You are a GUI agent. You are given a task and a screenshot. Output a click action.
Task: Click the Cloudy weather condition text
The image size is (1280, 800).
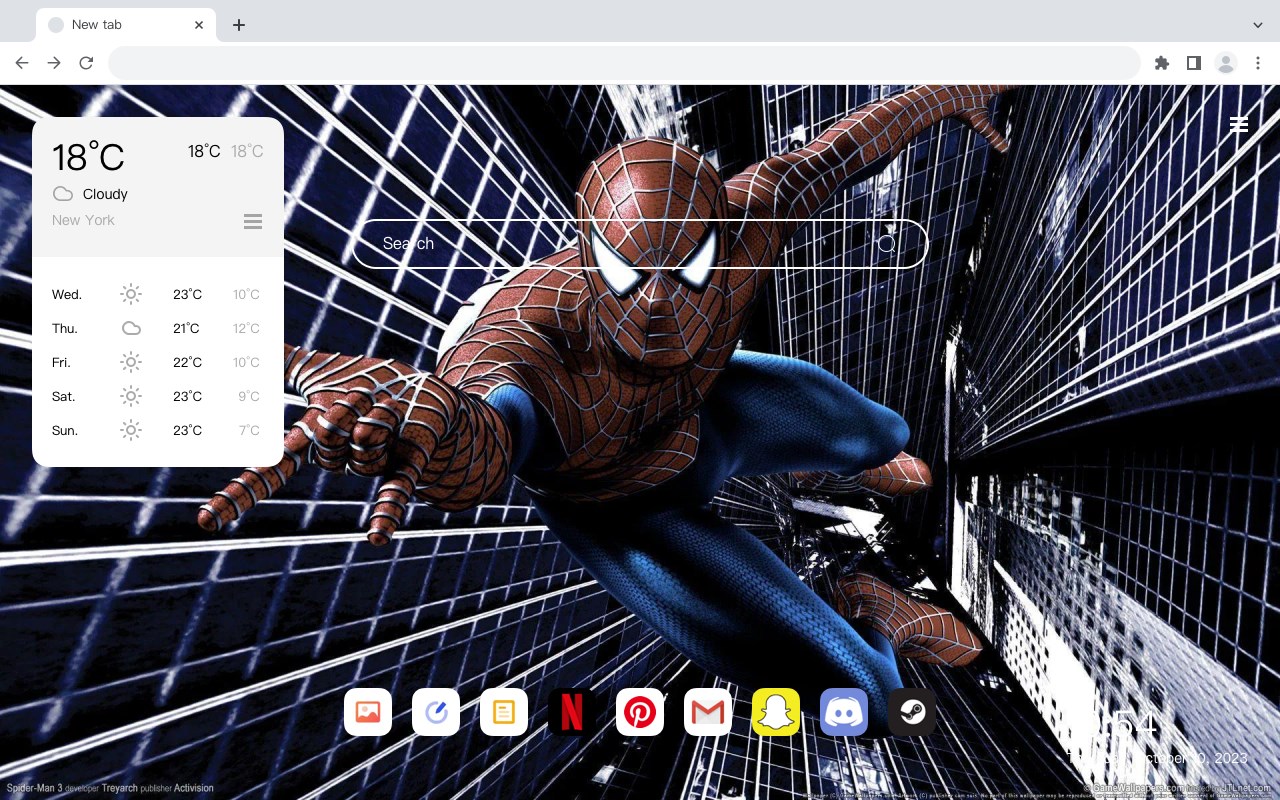tap(105, 194)
